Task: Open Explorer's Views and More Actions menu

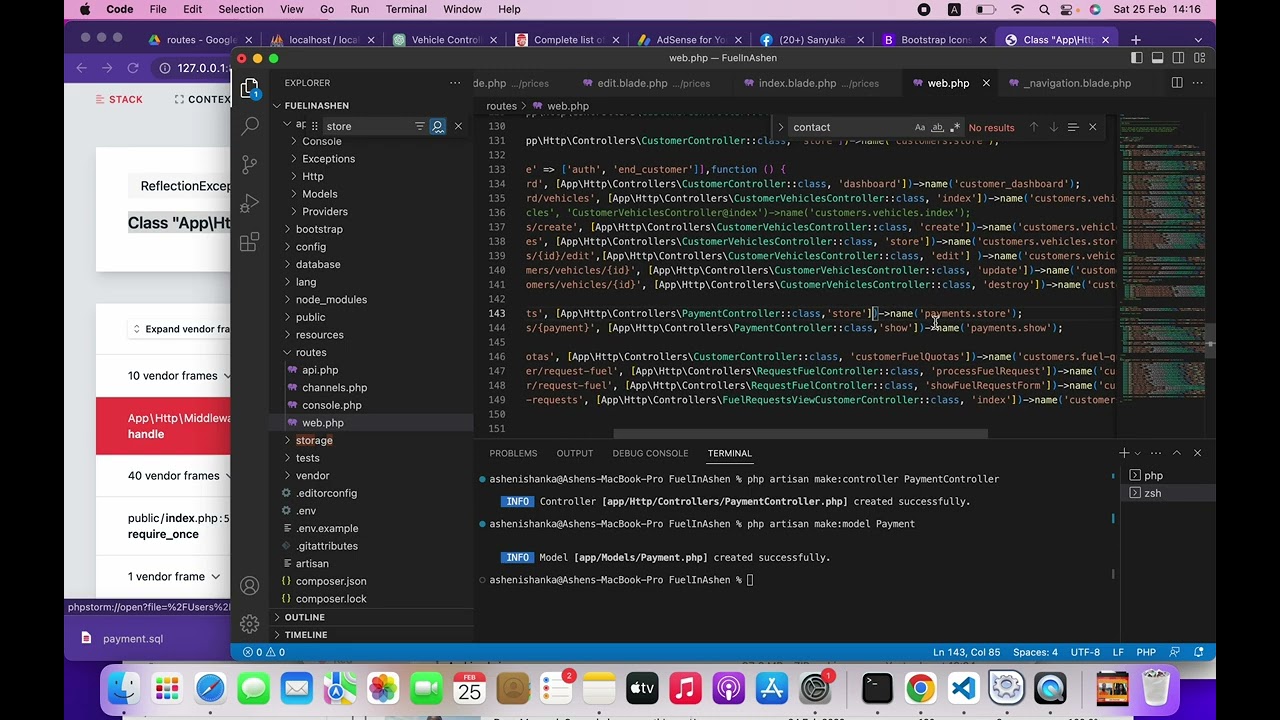Action: coord(455,83)
